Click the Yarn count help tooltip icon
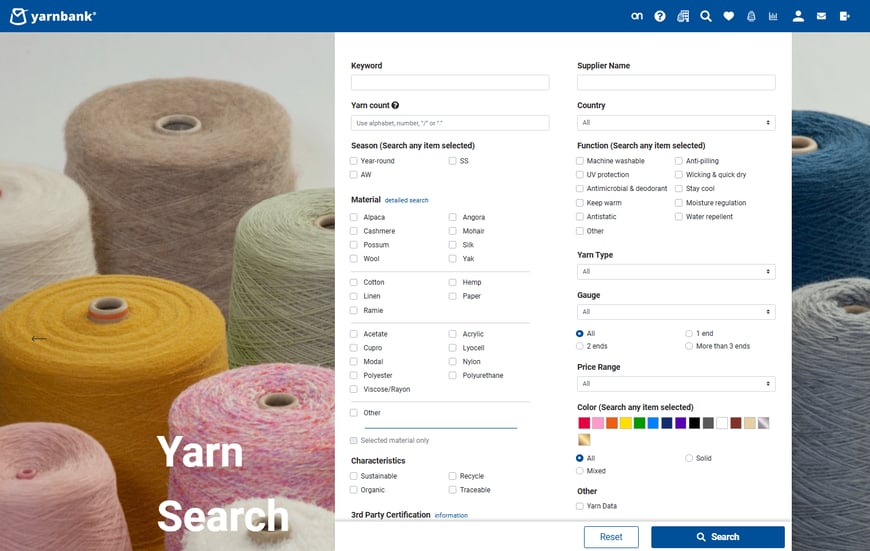The height and width of the screenshot is (551, 870). tap(395, 105)
